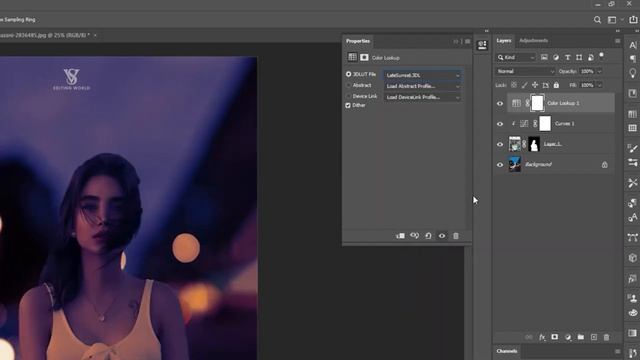
Task: Filter layers by adjustment layer icon
Action: (x=556, y=58)
